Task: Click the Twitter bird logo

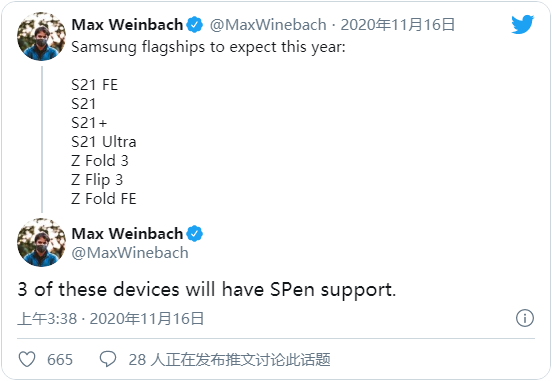Action: [523, 24]
